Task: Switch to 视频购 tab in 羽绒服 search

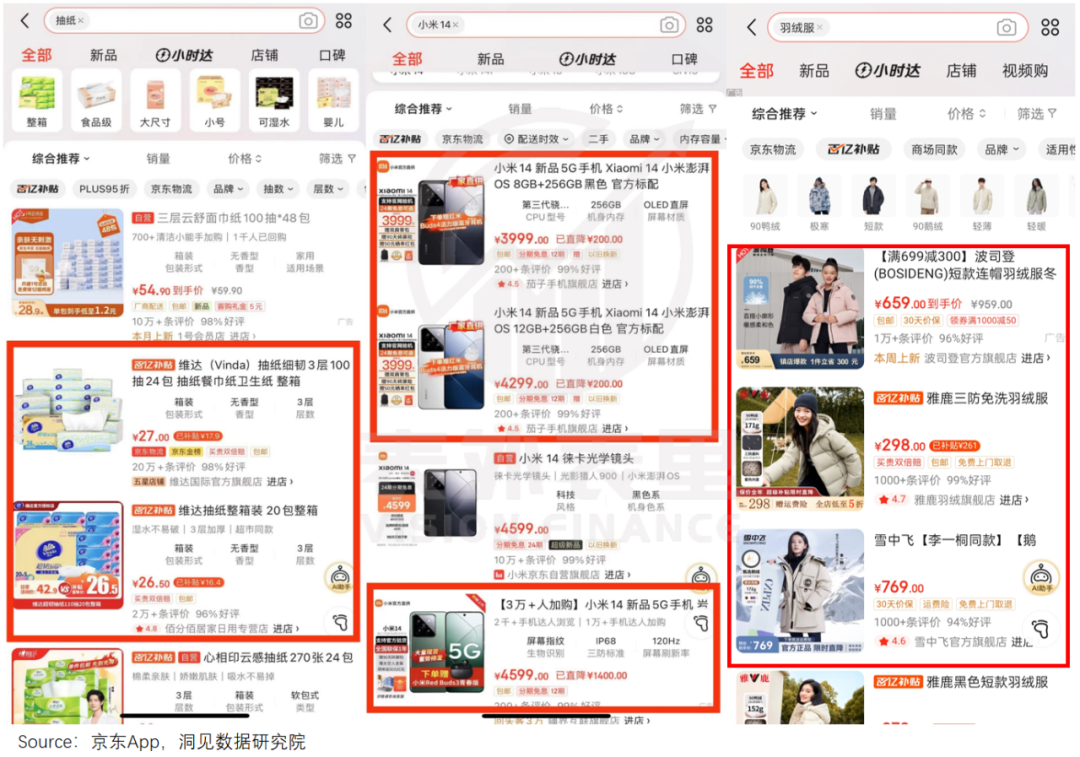Action: [1026, 70]
